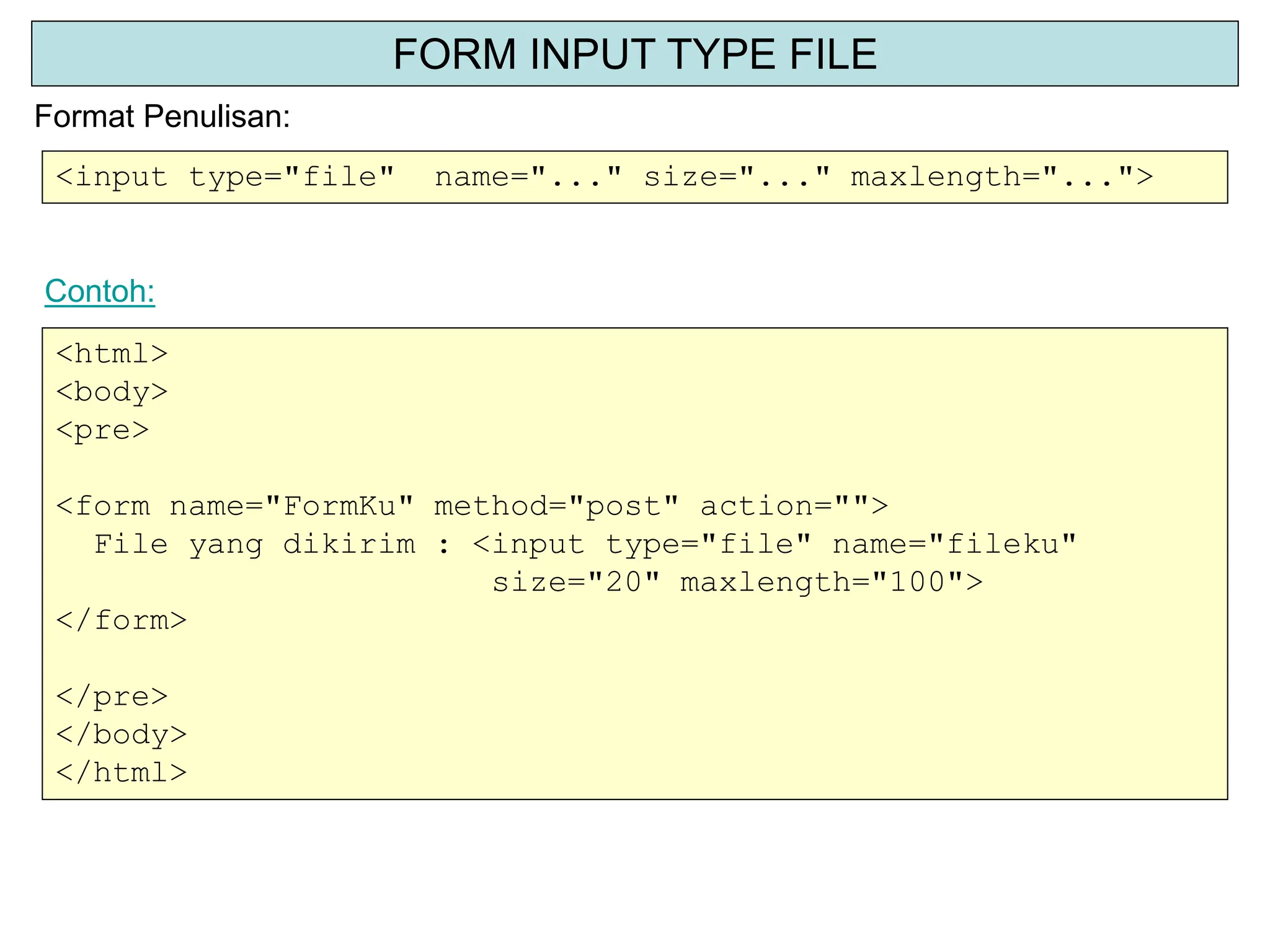Image resolution: width=1270 pixels, height=952 pixels.
Task: Click the closing </form> tag line
Action: point(122,620)
